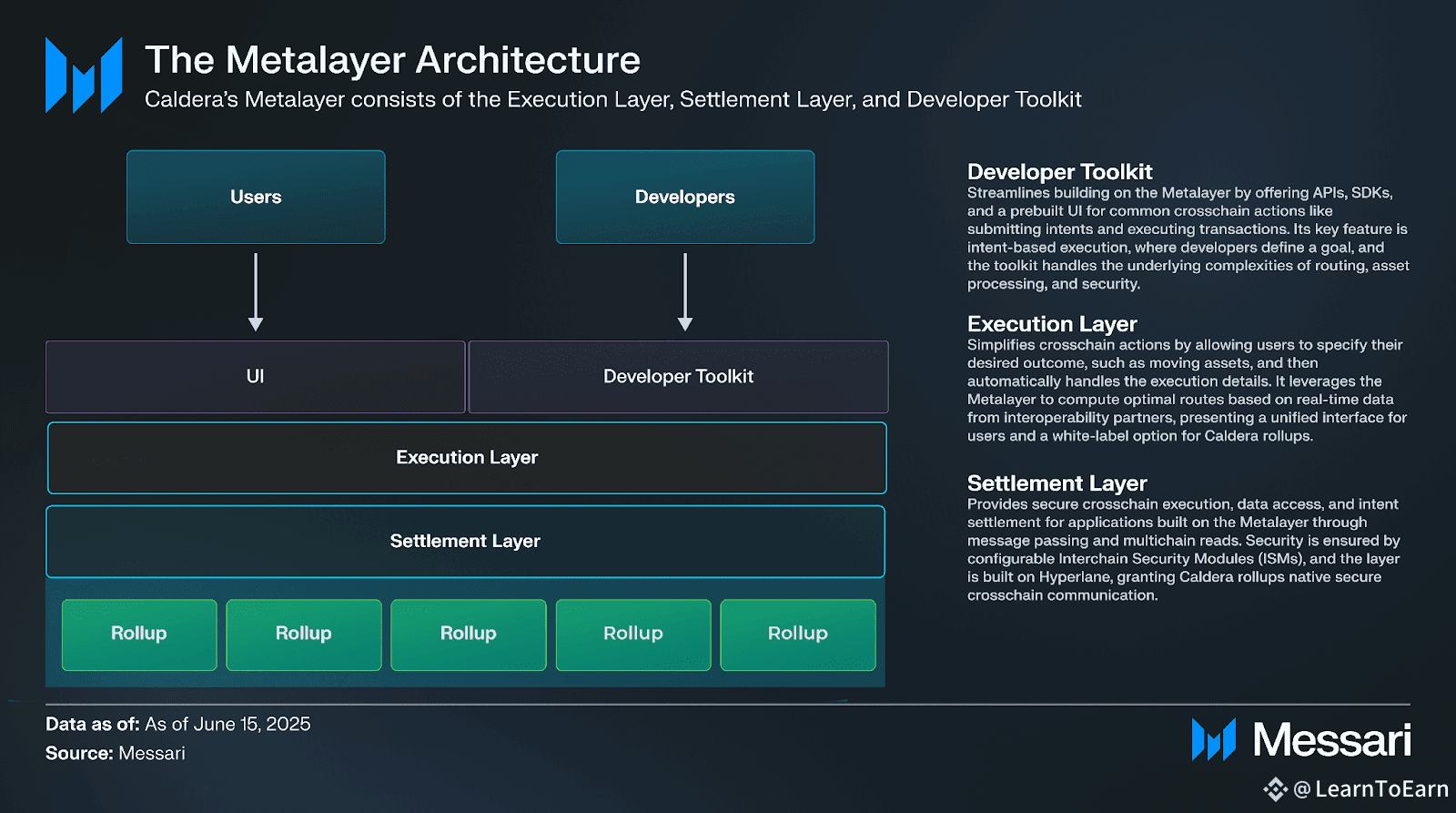1456x813 pixels.
Task: Click the UI block
Action: [x=256, y=377]
